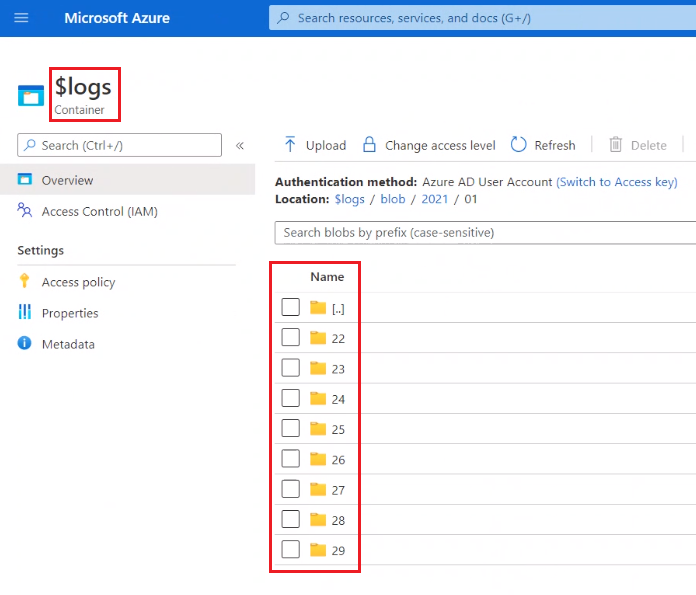Image resolution: width=696 pixels, height=595 pixels.
Task: Select folder 27 using its checkbox
Action: coord(290,489)
